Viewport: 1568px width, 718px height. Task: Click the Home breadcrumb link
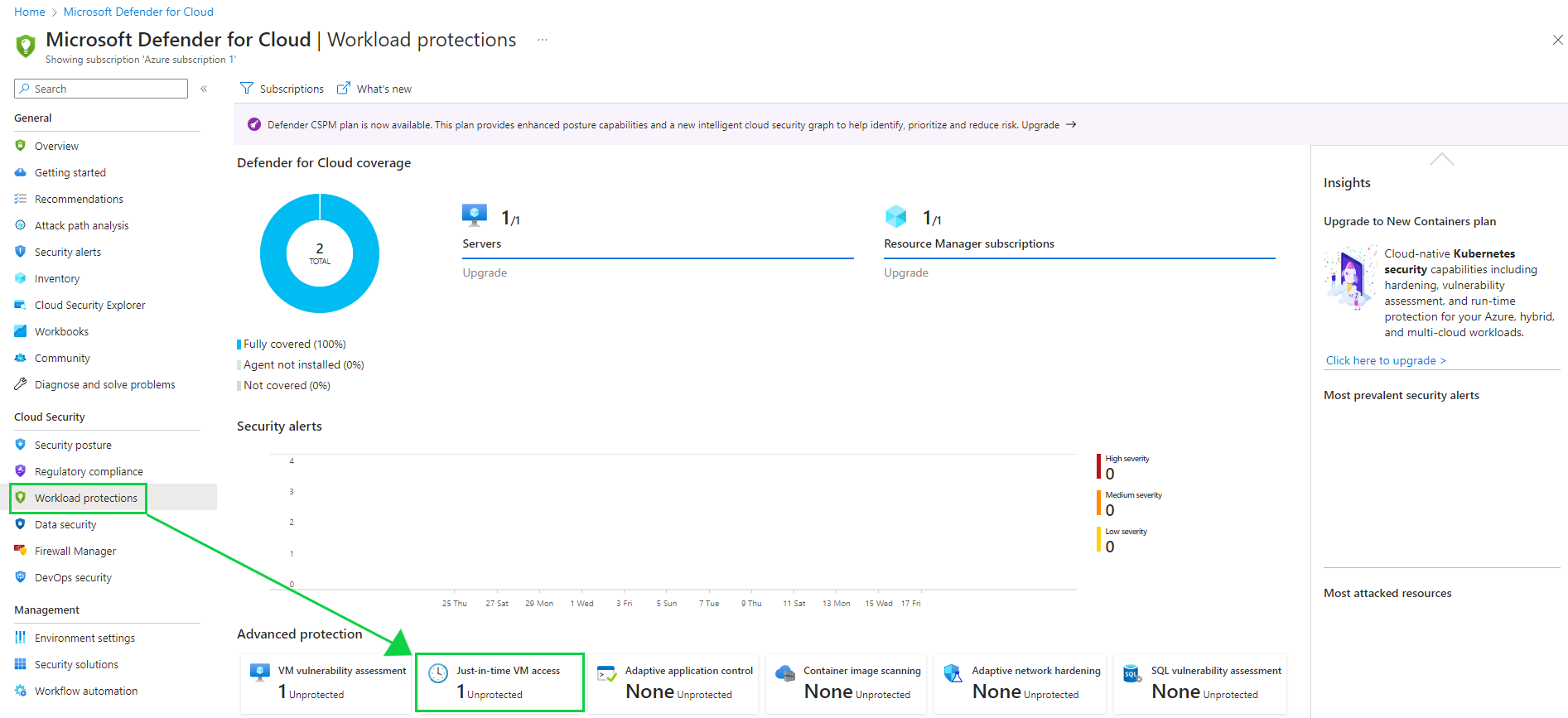tap(30, 12)
